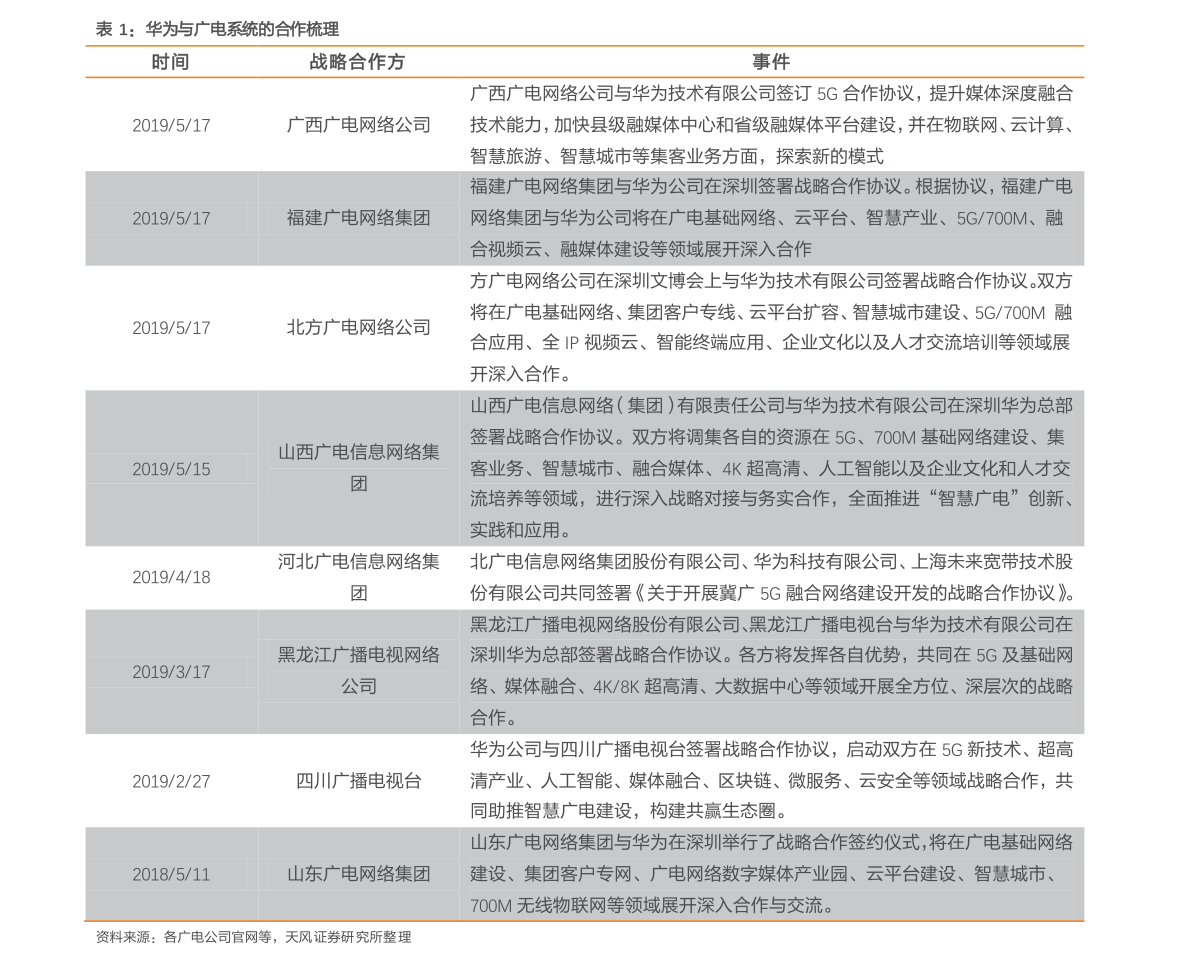Select the 福建广电网络集团 partner cell
The height and width of the screenshot is (965, 1191).
click(x=359, y=218)
